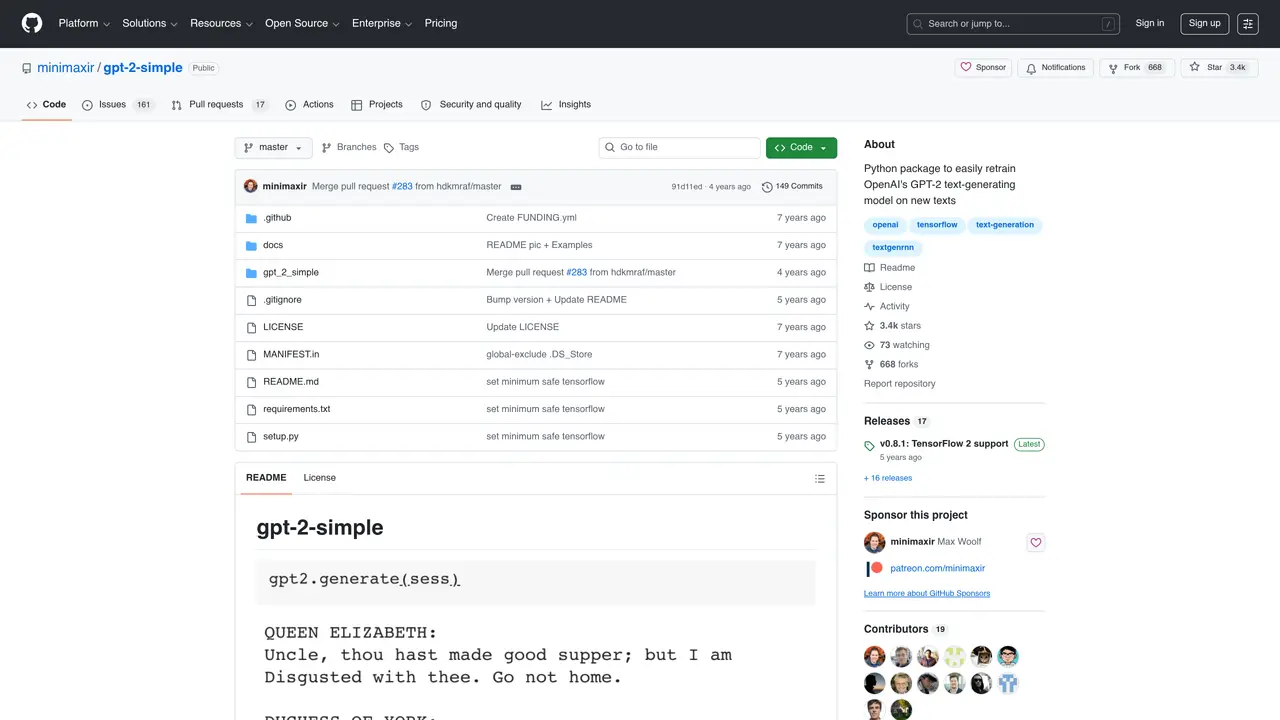
Task: Open the README outline list icon
Action: (820, 479)
